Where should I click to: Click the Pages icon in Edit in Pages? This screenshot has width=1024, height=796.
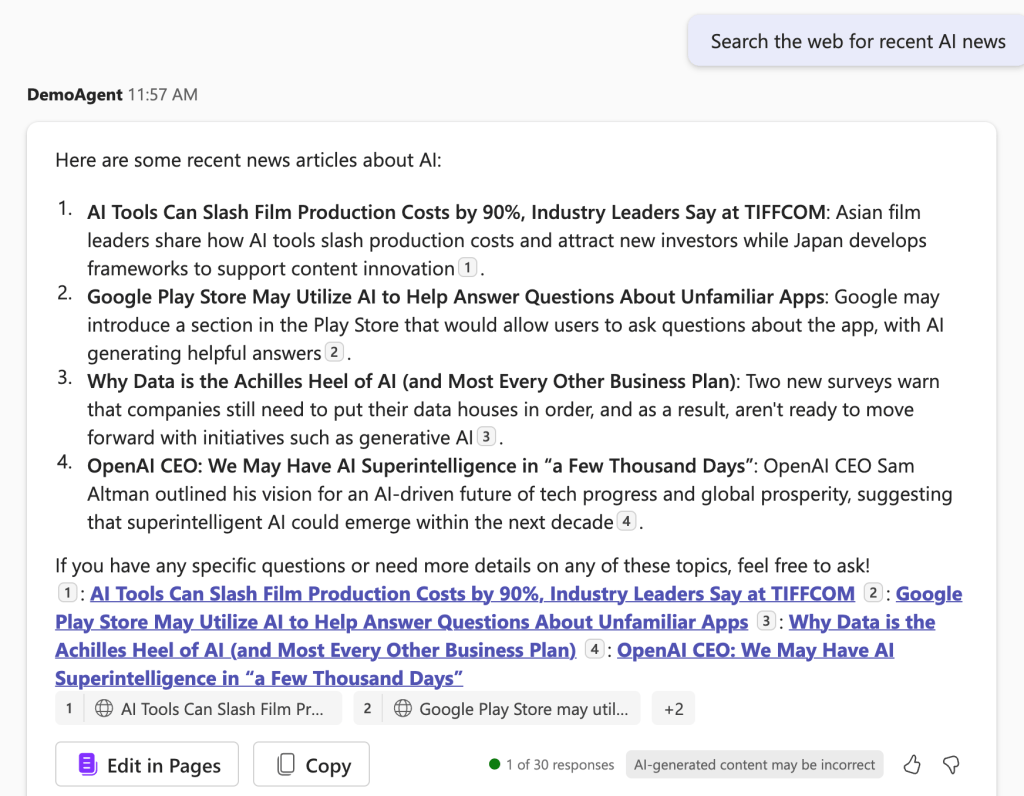tap(88, 765)
